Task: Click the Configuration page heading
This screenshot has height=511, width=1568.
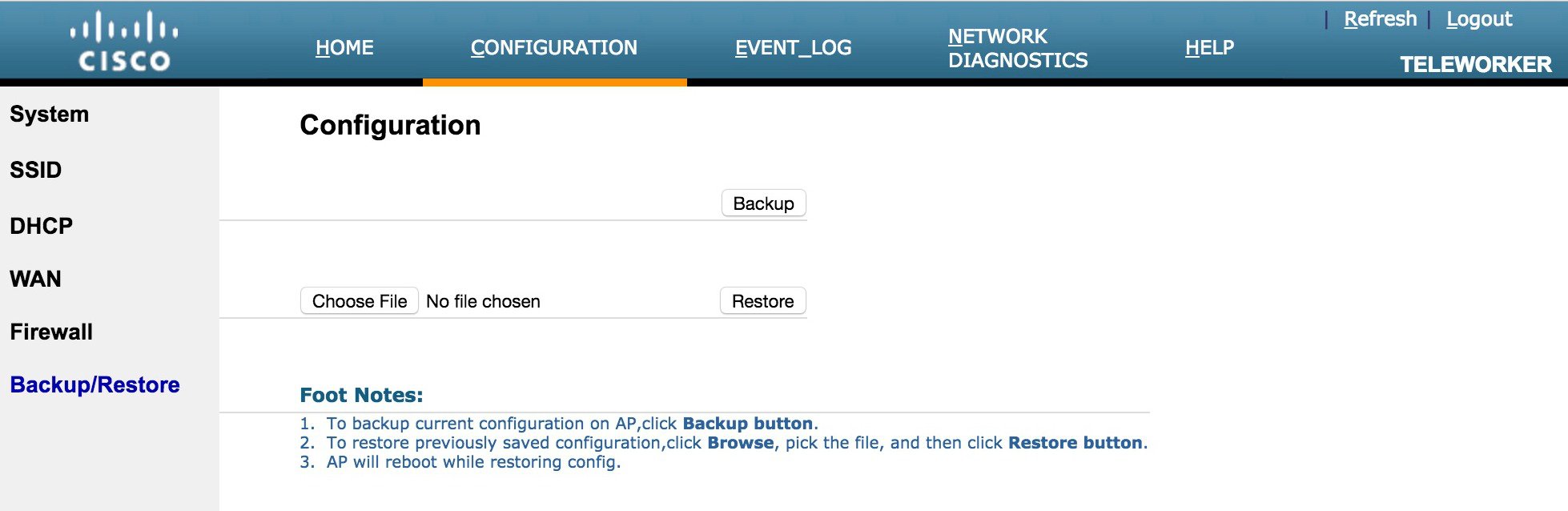Action: click(x=390, y=125)
